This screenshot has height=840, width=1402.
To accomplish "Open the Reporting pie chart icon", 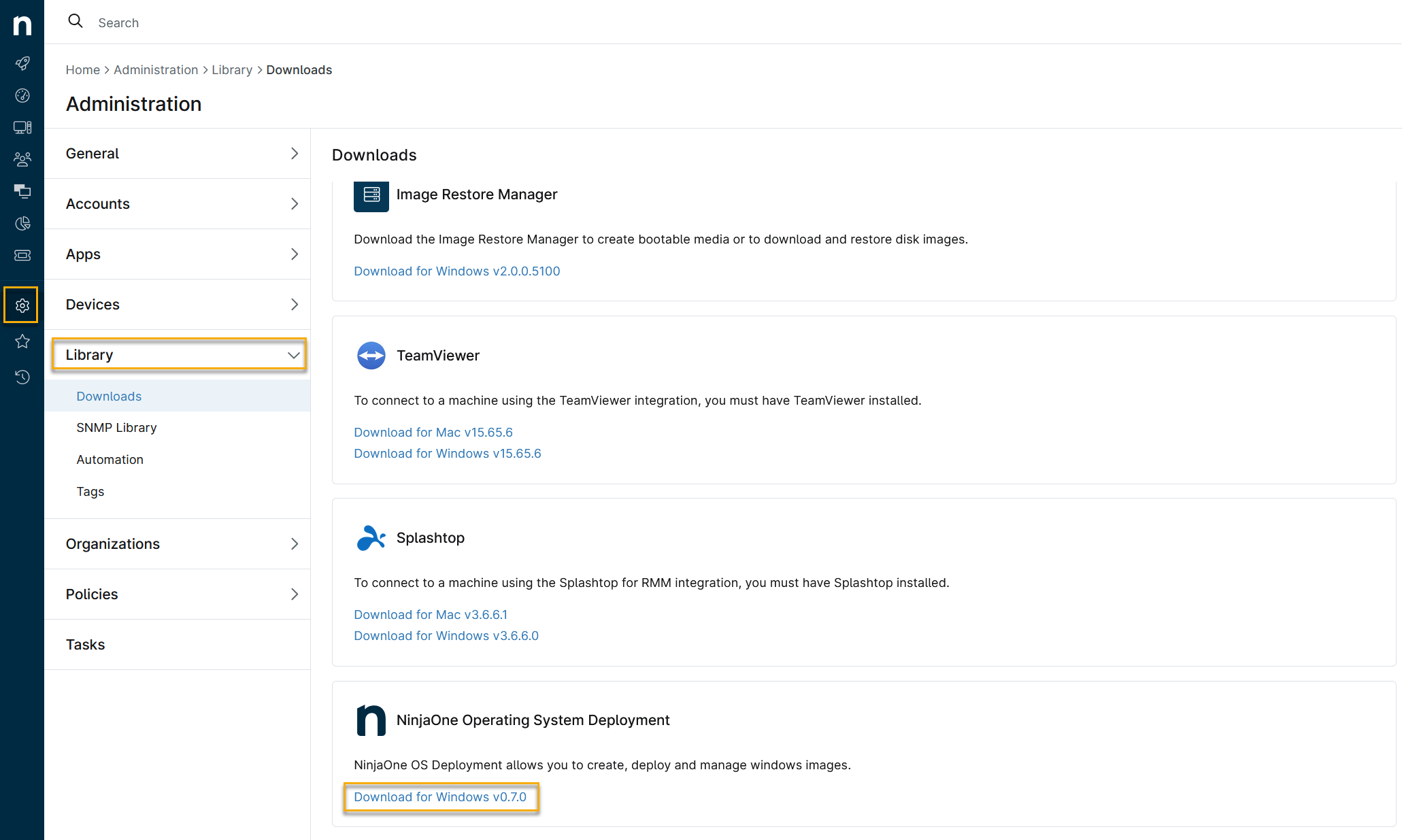I will [22, 223].
